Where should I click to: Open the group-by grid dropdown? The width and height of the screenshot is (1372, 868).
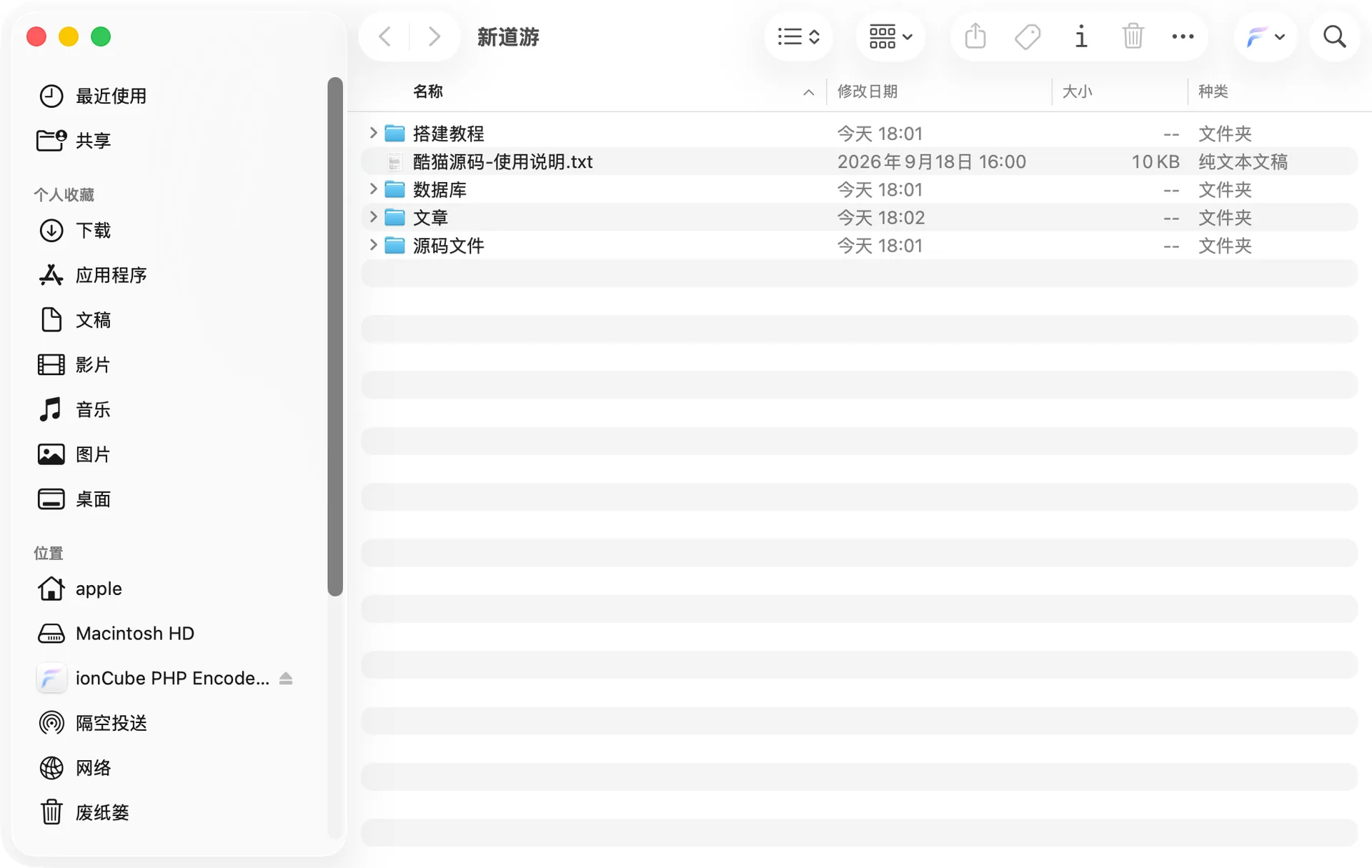pyautogui.click(x=890, y=36)
